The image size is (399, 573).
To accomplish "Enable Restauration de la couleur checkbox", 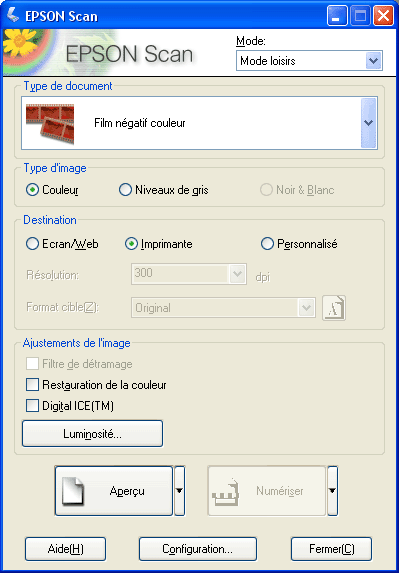I will 96,385.
